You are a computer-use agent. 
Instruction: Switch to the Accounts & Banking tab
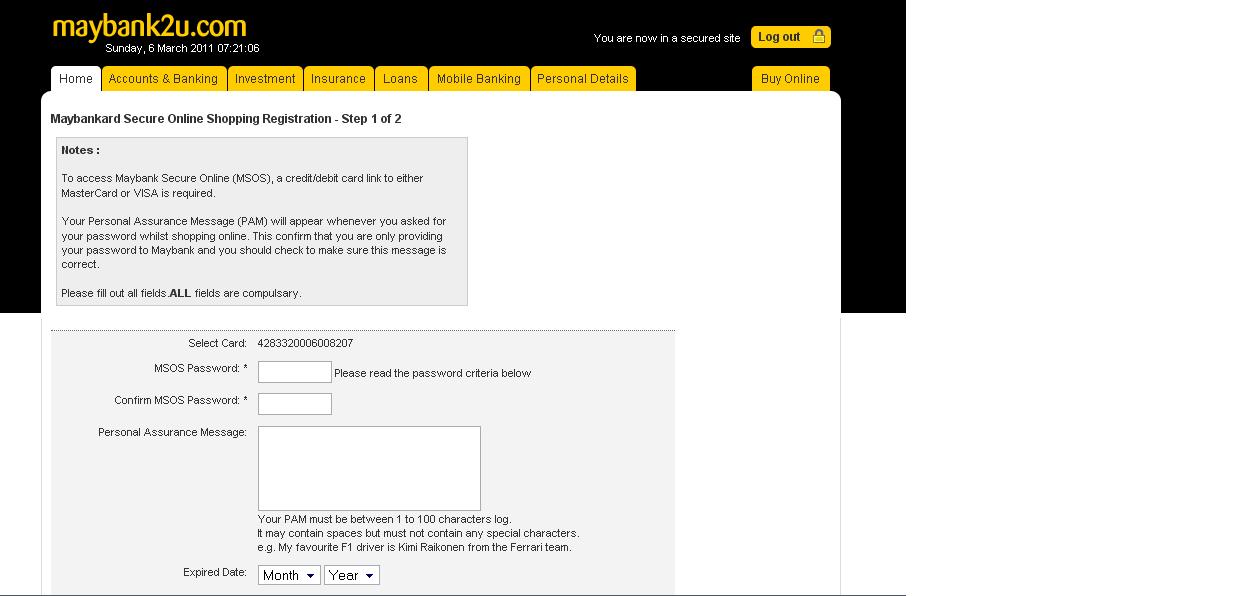click(164, 78)
